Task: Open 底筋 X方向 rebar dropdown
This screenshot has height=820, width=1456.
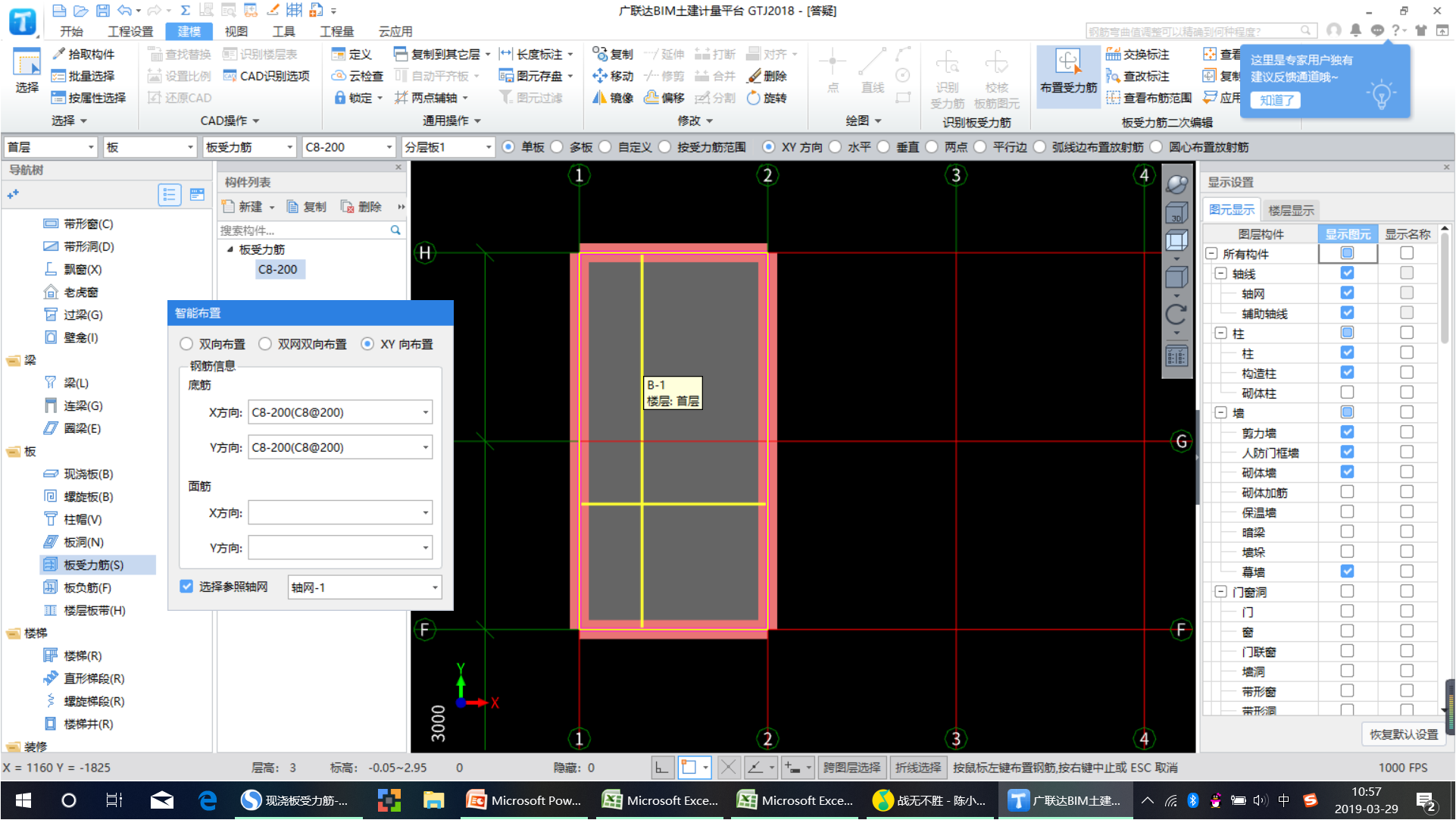Action: (x=425, y=412)
